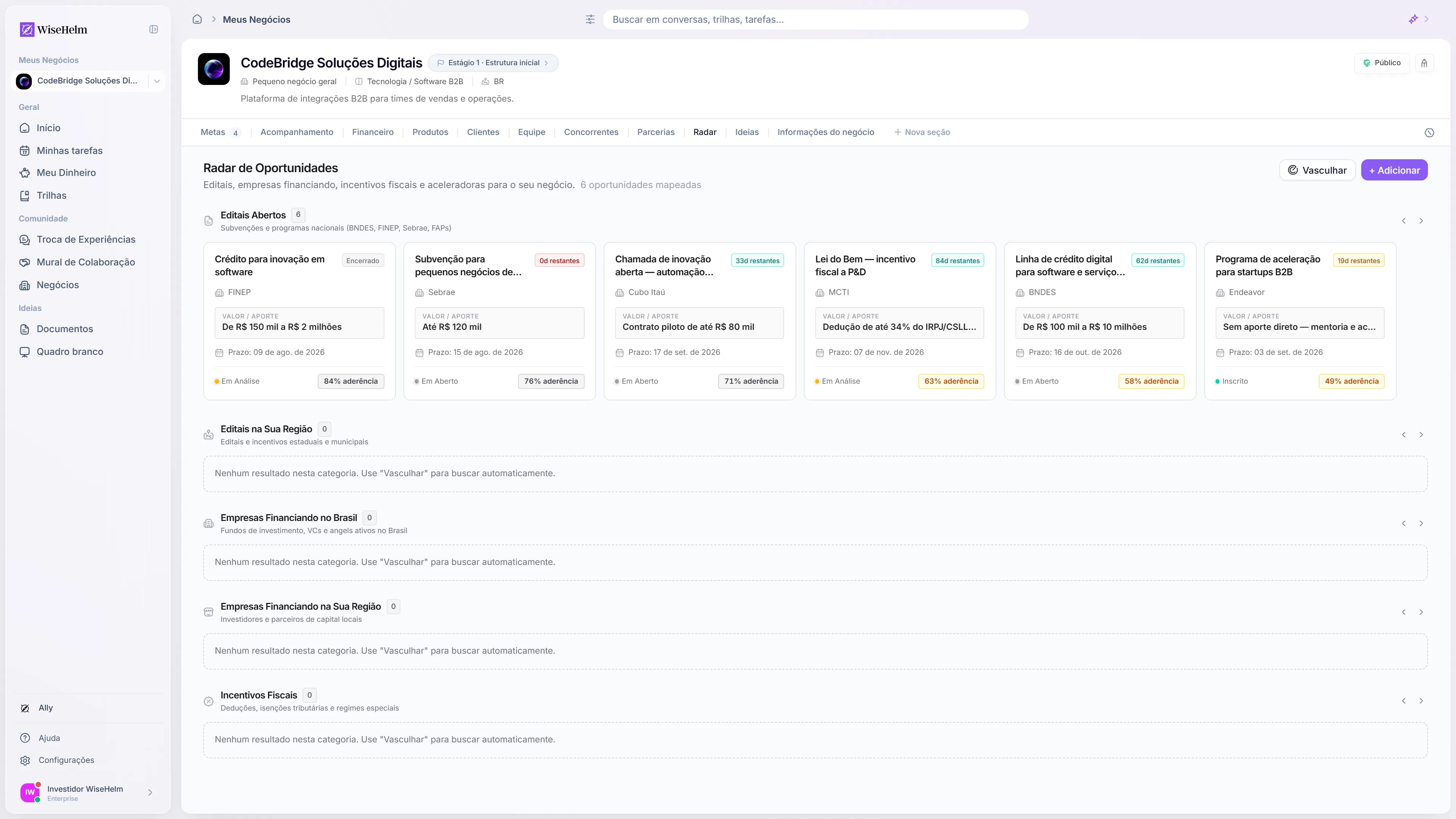Switch to the Financeiro tab
The image size is (1456, 819).
point(373,132)
